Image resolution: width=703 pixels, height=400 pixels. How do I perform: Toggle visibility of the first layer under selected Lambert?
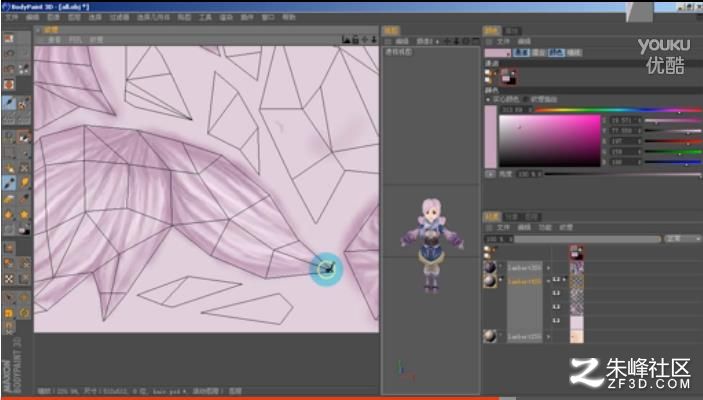[x=556, y=279]
